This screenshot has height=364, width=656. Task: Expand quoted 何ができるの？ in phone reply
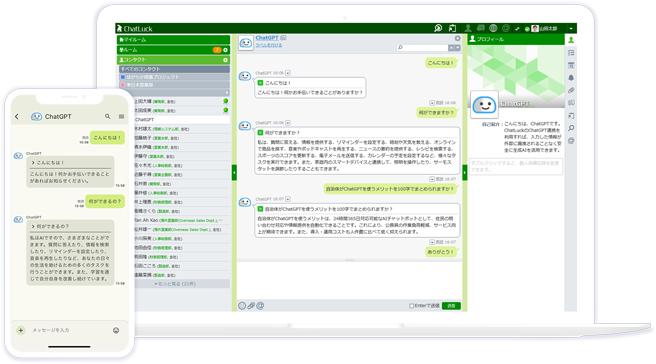tap(33, 226)
